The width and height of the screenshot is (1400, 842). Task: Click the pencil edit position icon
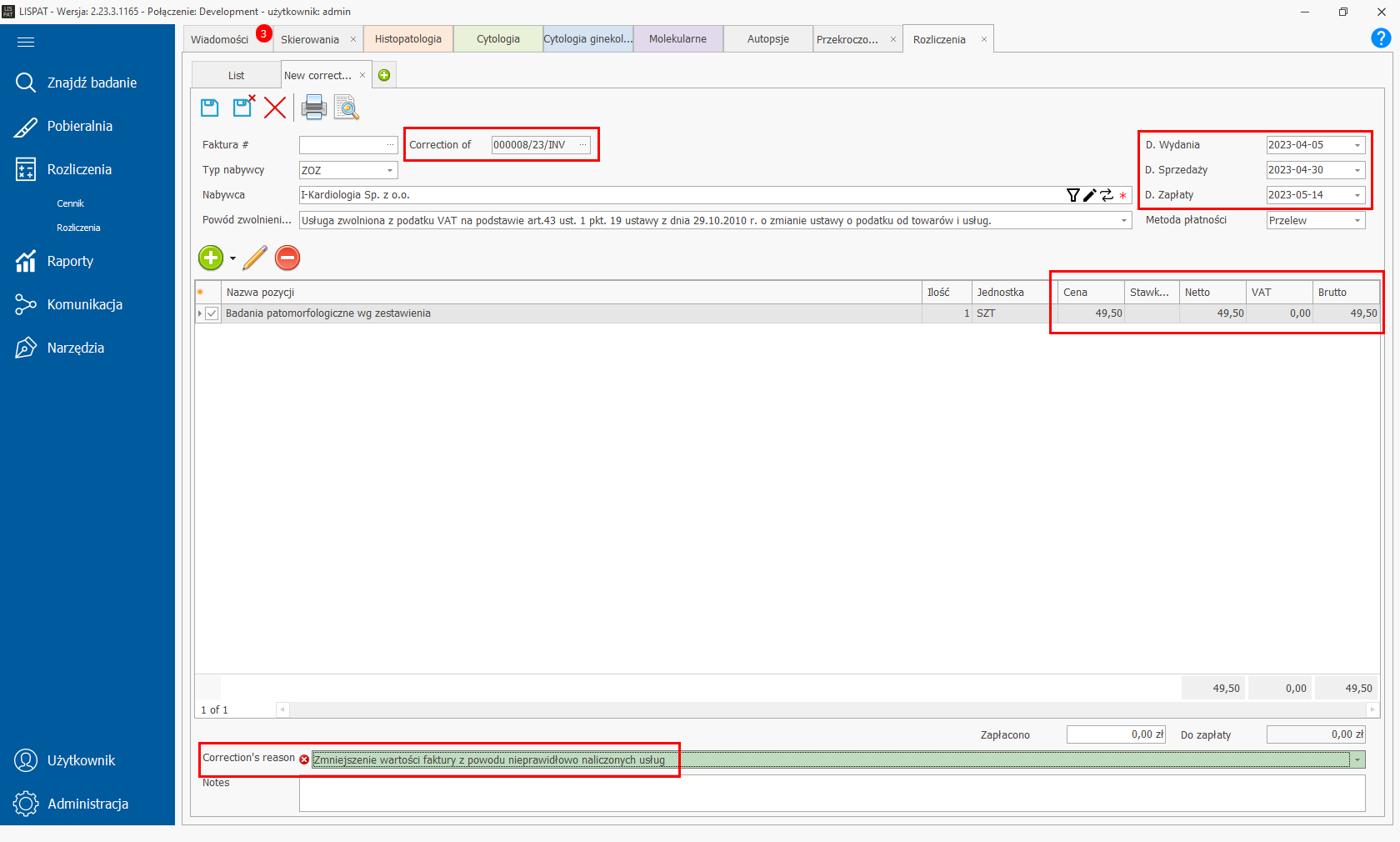255,258
